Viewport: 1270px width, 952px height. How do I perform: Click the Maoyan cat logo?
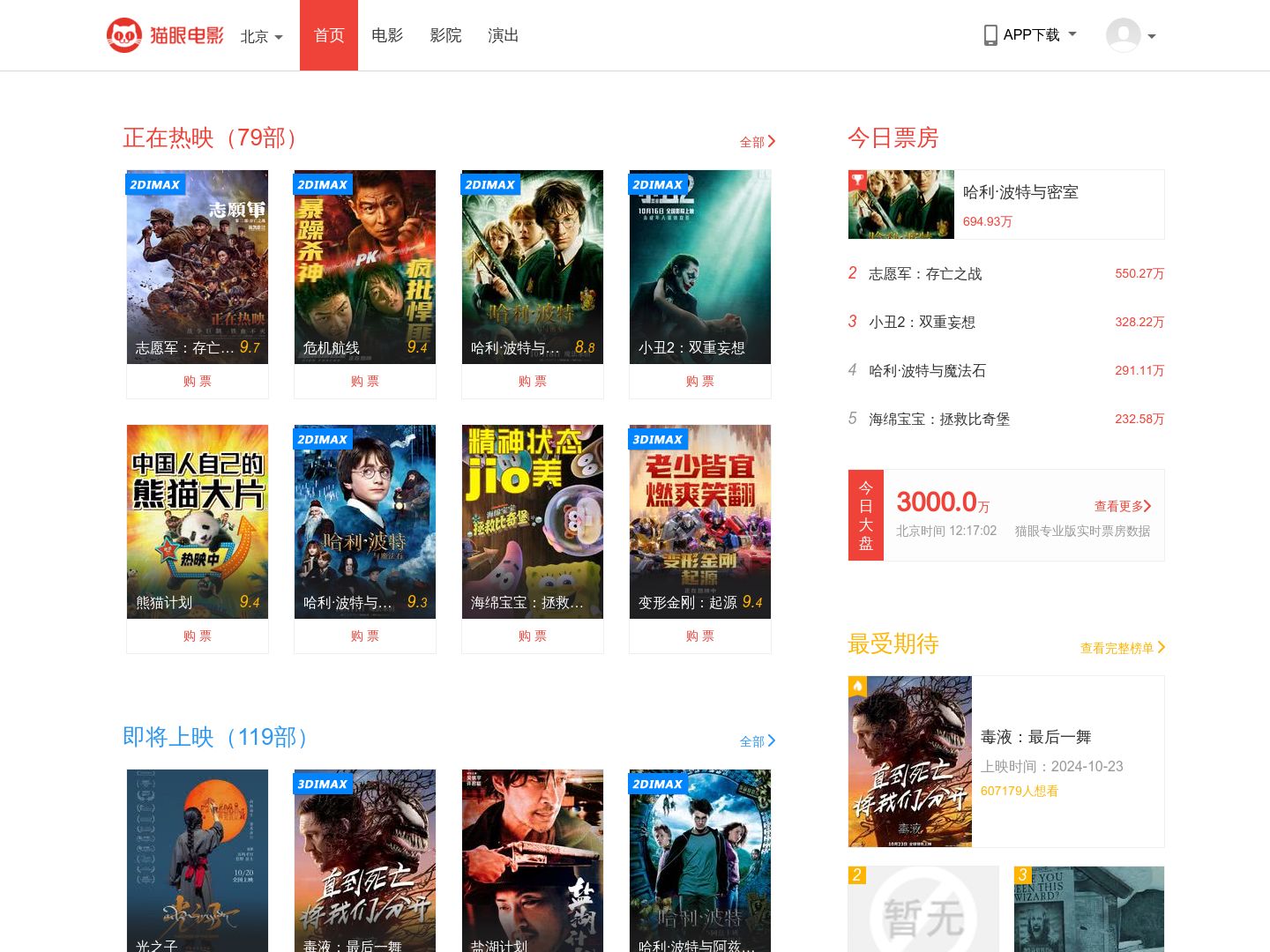[x=165, y=35]
